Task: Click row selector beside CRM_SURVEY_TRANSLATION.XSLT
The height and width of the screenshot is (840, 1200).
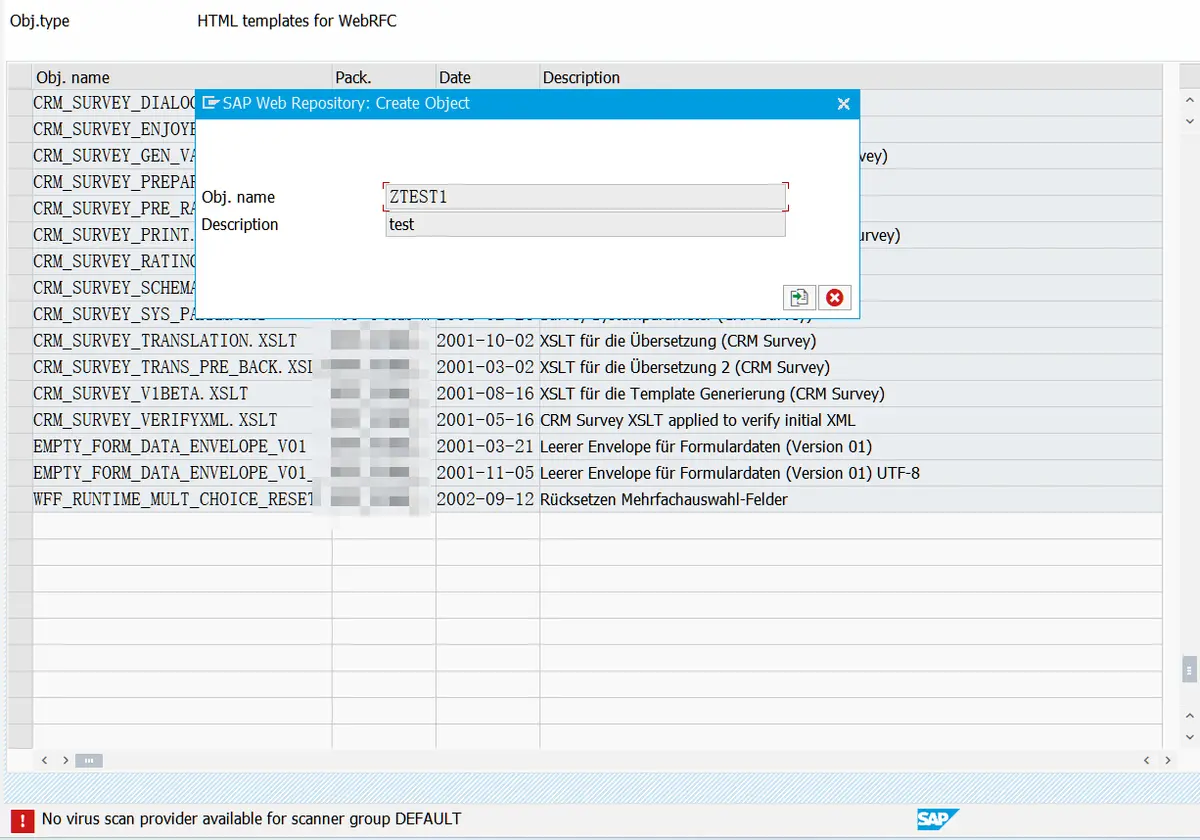Action: pos(20,341)
